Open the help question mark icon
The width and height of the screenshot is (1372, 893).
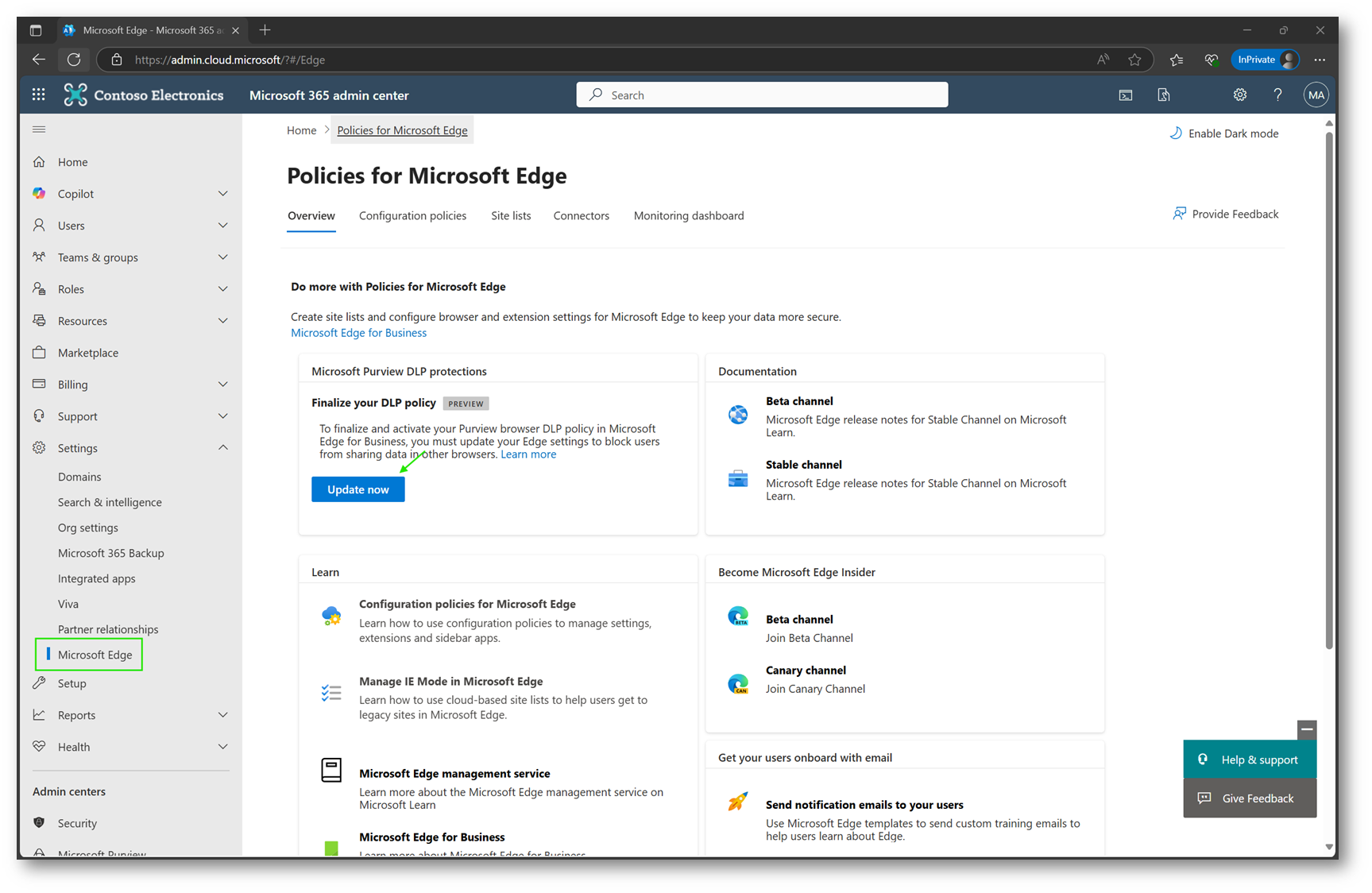click(x=1277, y=95)
